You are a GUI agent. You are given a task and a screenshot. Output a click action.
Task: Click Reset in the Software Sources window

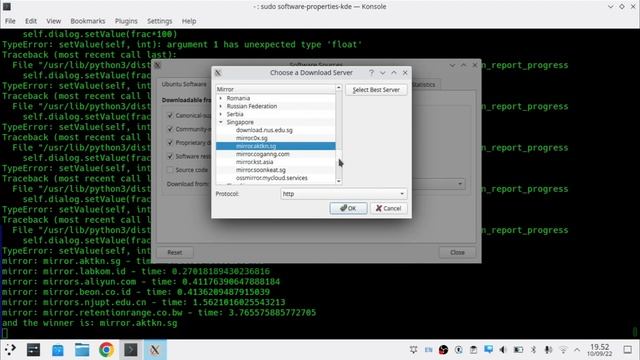click(x=175, y=252)
